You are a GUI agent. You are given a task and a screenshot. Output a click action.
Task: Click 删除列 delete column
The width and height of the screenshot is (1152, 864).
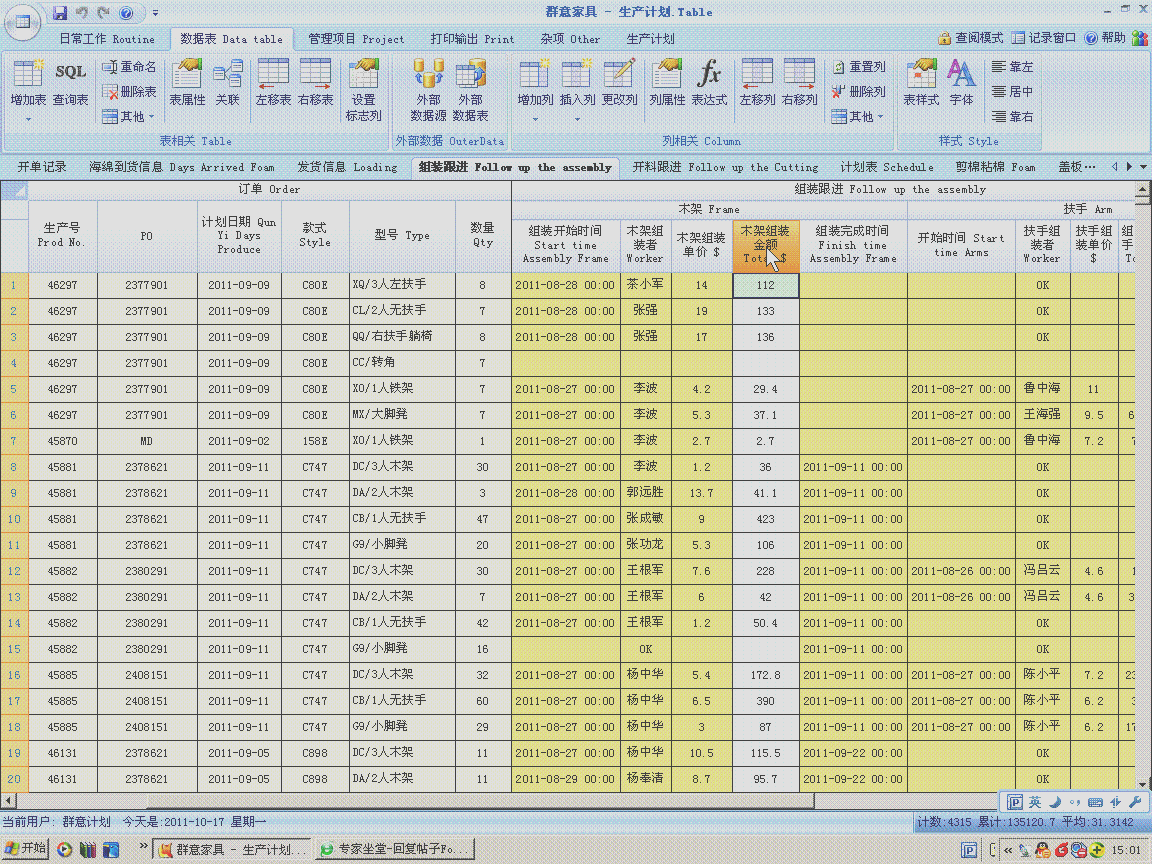pyautogui.click(x=859, y=92)
